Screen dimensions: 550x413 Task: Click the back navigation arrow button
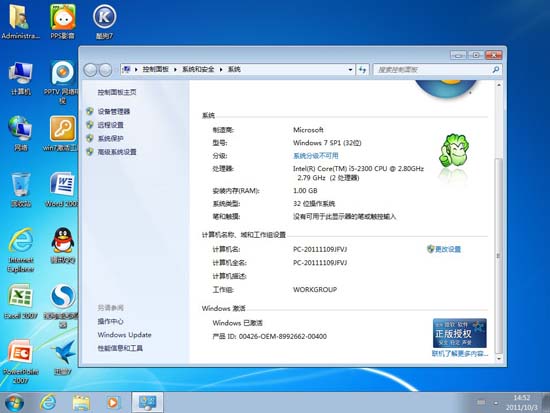[90, 70]
